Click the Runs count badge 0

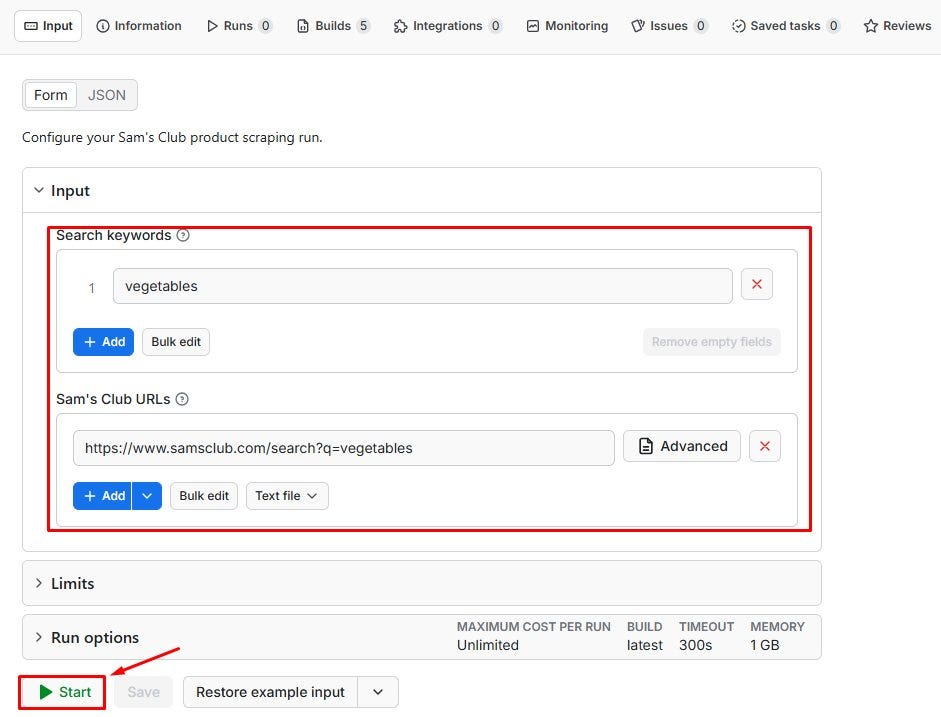[x=265, y=26]
